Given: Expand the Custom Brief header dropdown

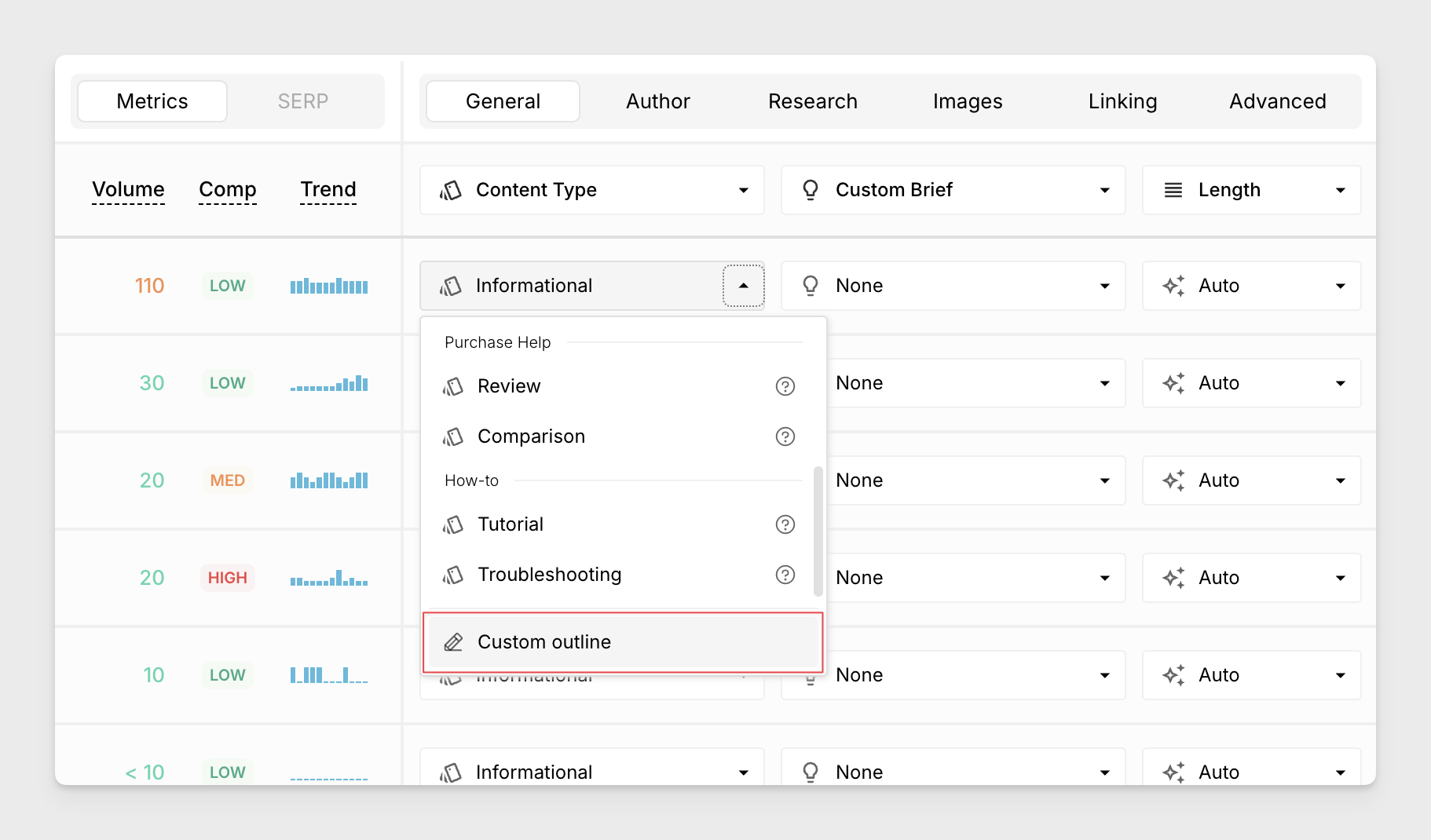Looking at the screenshot, I should 1104,190.
